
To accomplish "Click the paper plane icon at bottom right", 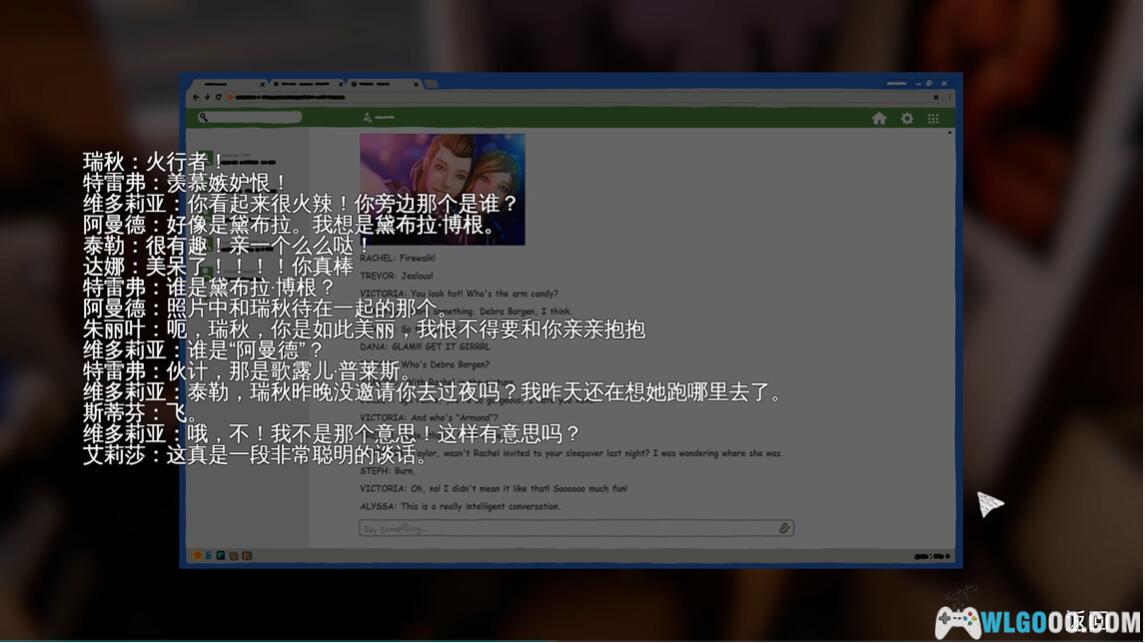I will (x=990, y=504).
